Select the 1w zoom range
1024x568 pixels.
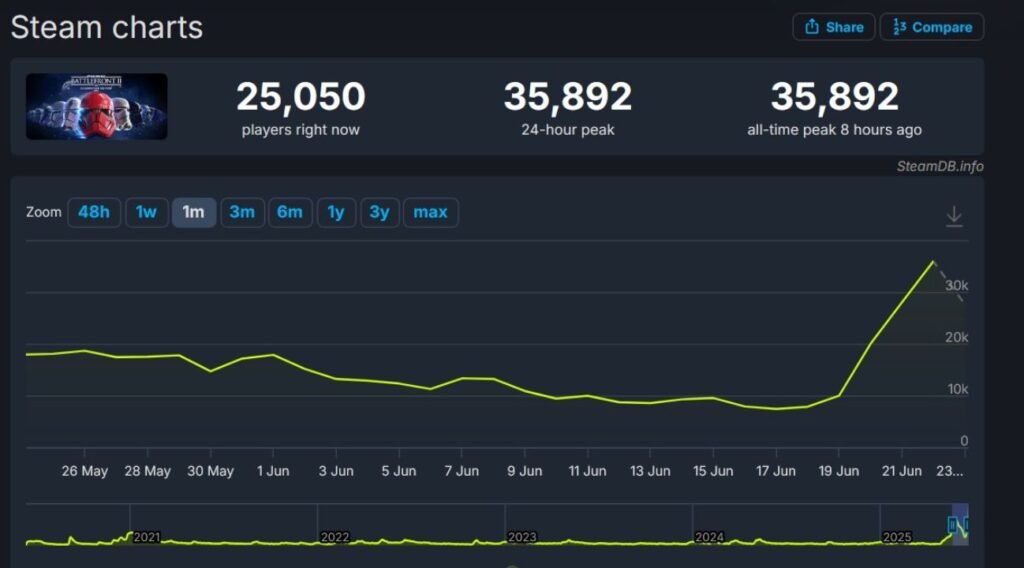click(x=146, y=212)
